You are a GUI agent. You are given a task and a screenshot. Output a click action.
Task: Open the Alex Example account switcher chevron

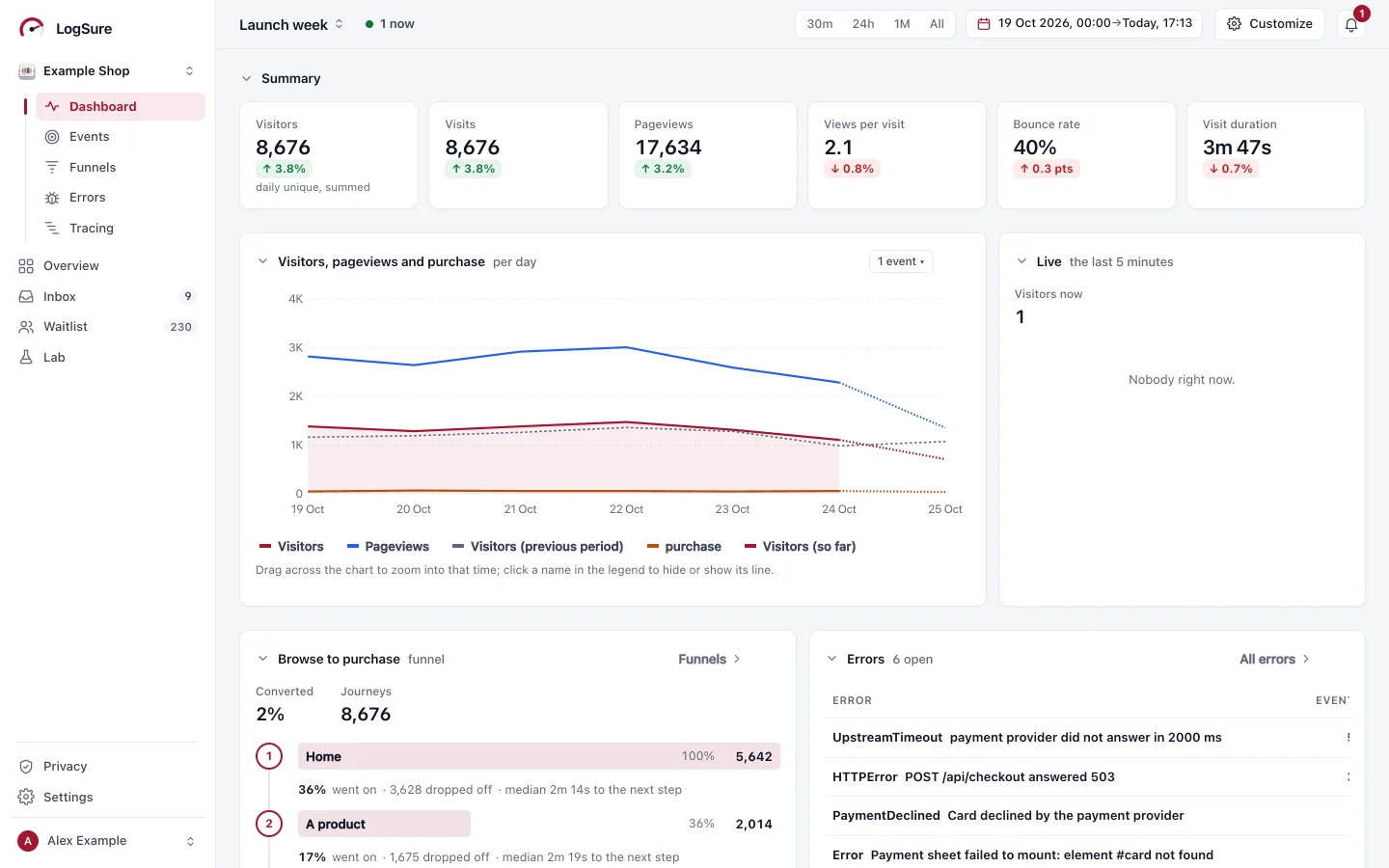tap(190, 841)
